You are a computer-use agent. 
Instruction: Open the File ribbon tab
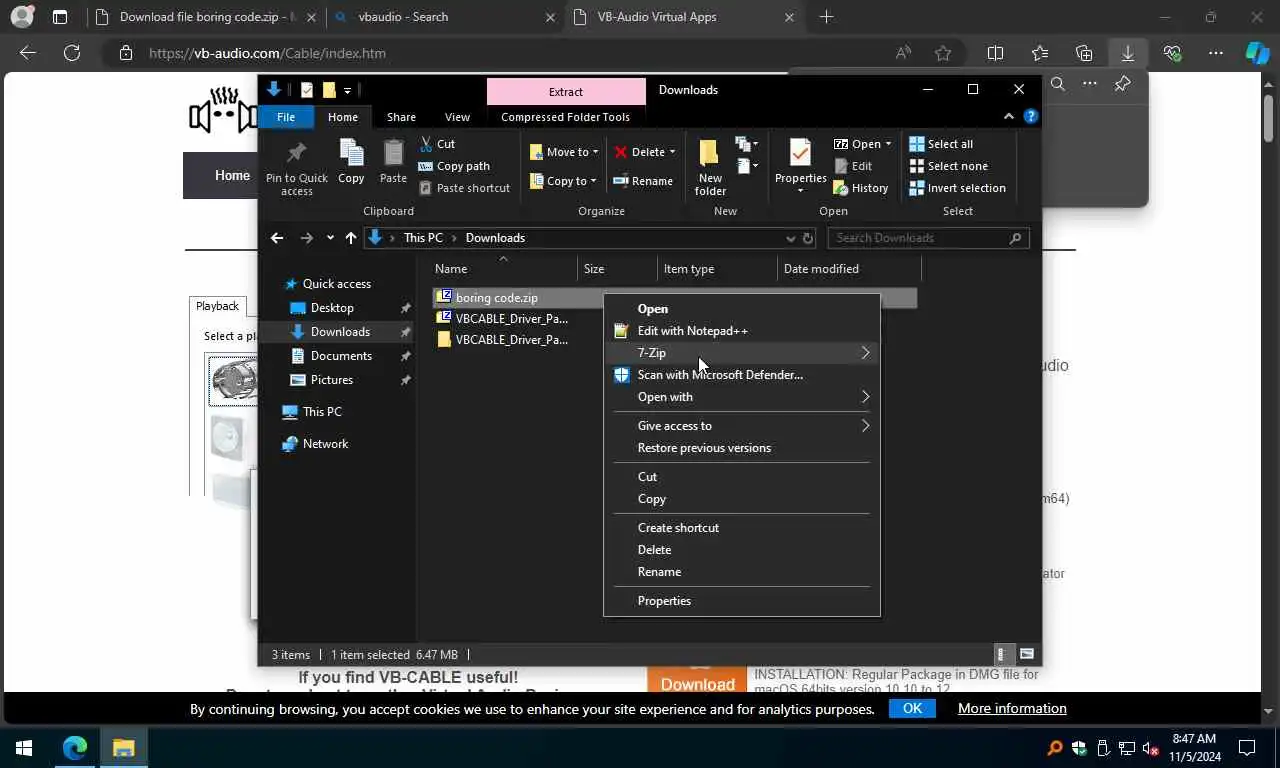pos(286,117)
